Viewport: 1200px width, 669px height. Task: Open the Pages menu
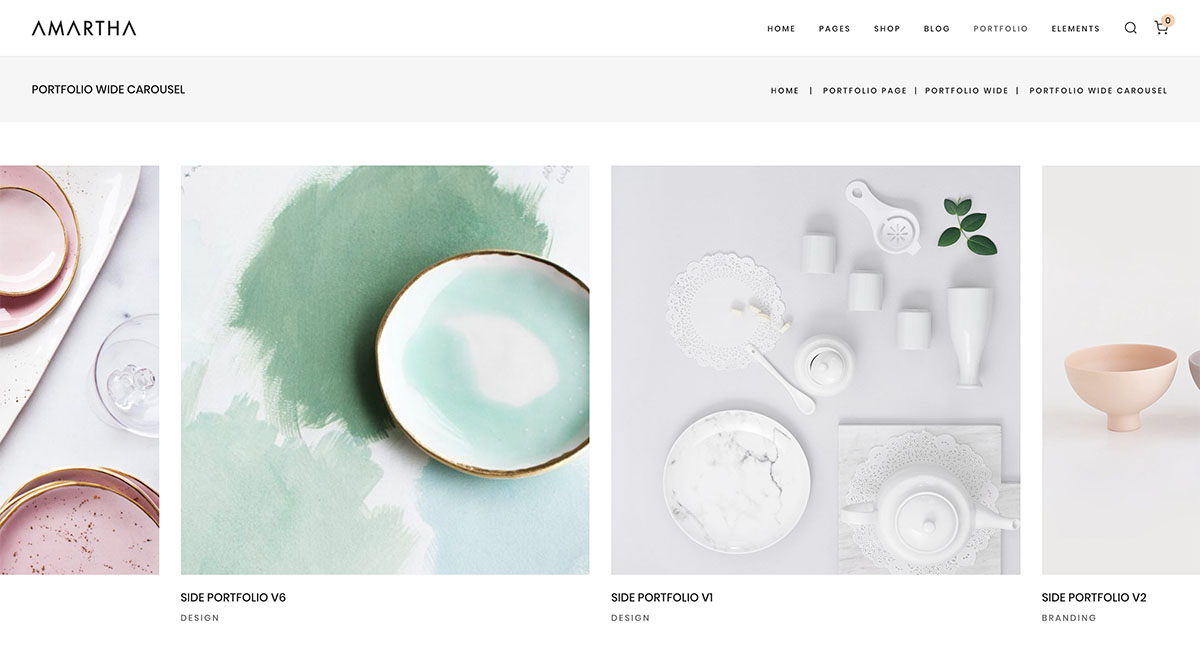click(834, 29)
